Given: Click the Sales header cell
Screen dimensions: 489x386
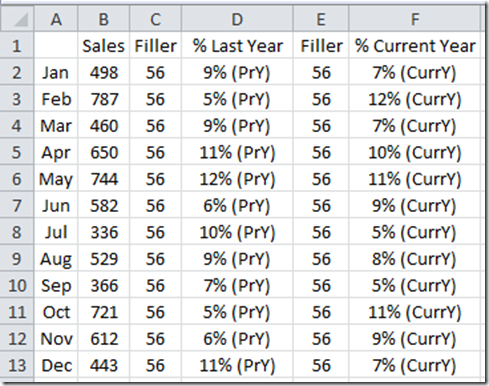Looking at the screenshot, I should (x=104, y=45).
